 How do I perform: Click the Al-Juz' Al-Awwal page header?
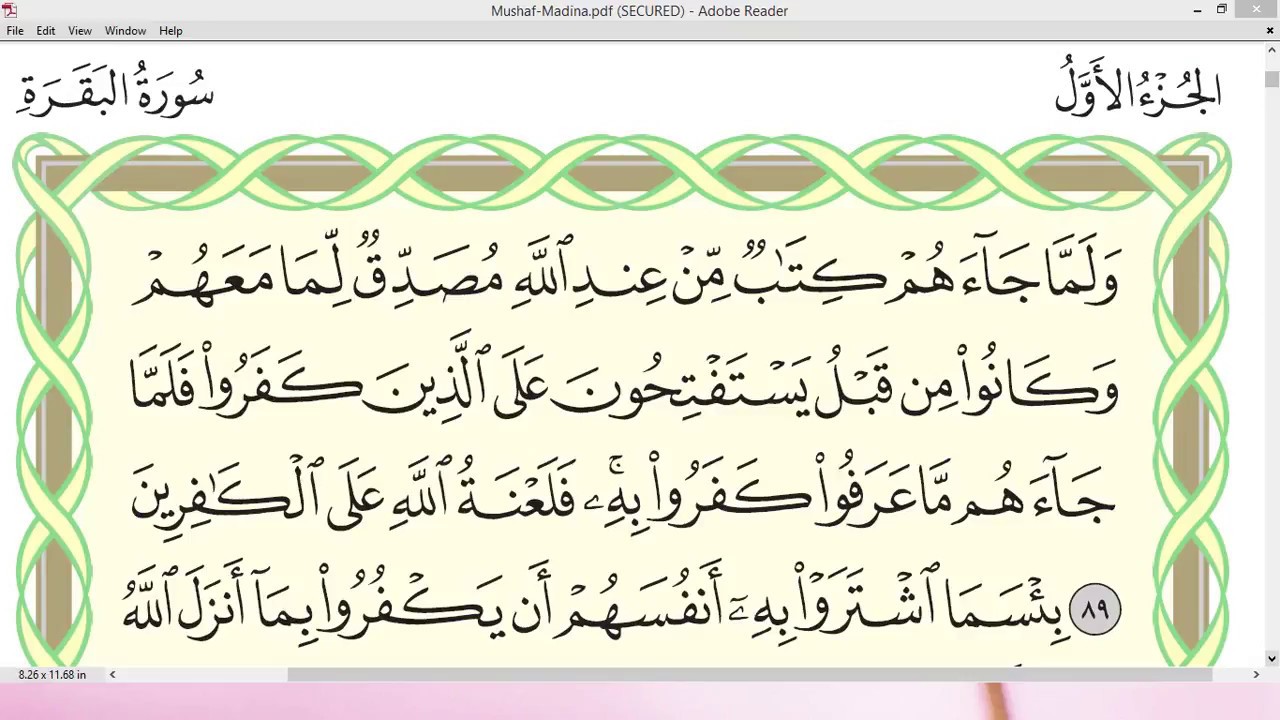click(x=1138, y=87)
